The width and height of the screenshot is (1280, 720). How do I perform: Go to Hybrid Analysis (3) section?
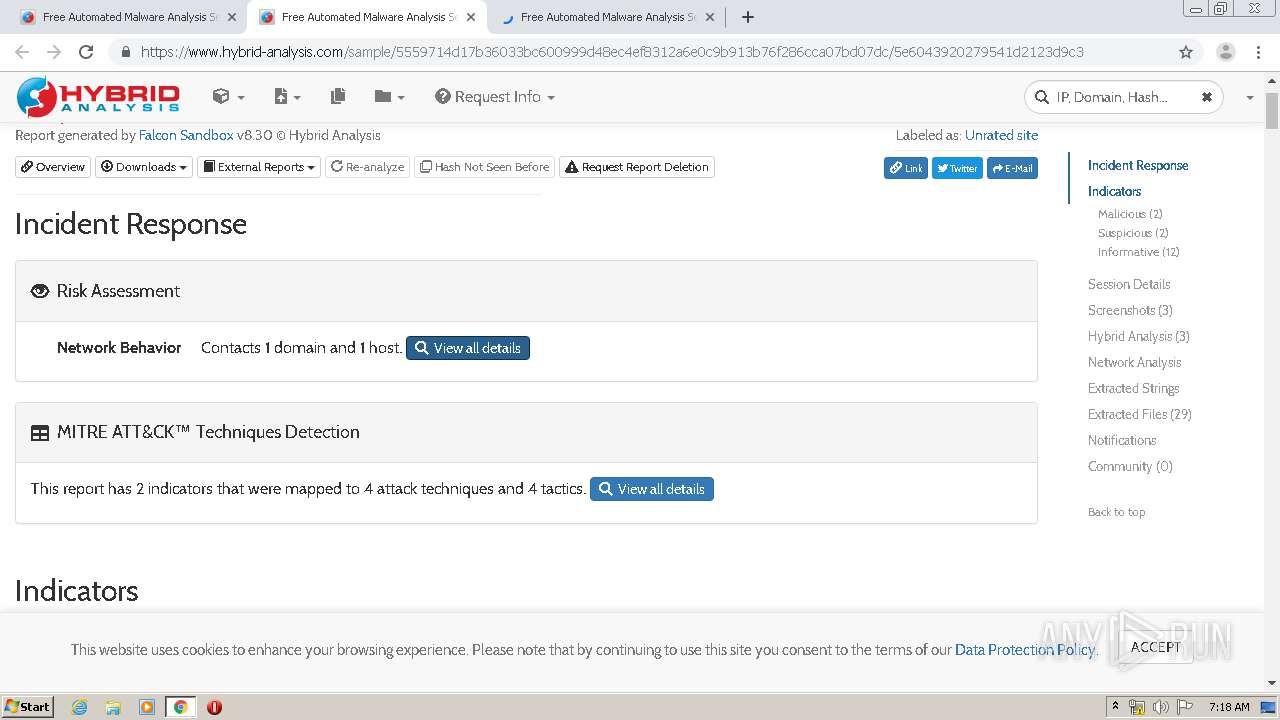pos(1139,336)
